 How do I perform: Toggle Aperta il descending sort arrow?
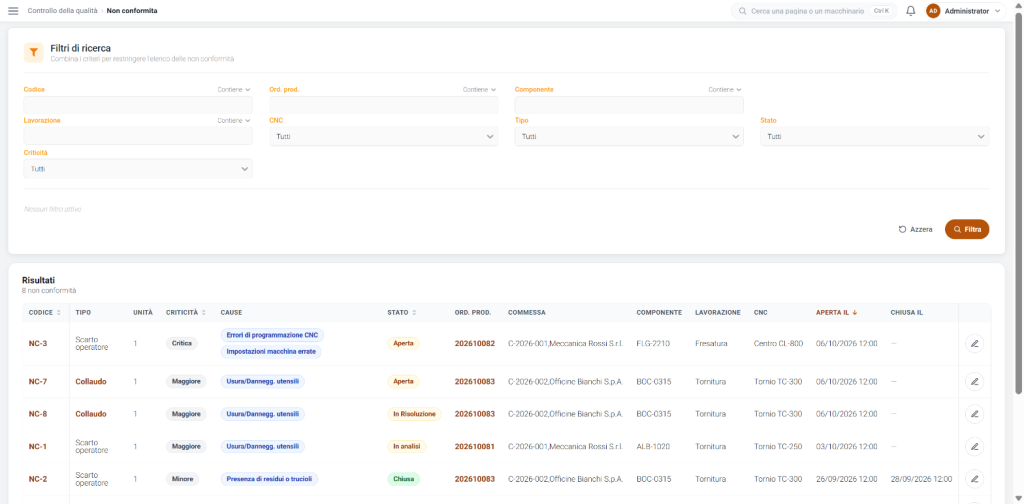[x=854, y=313]
